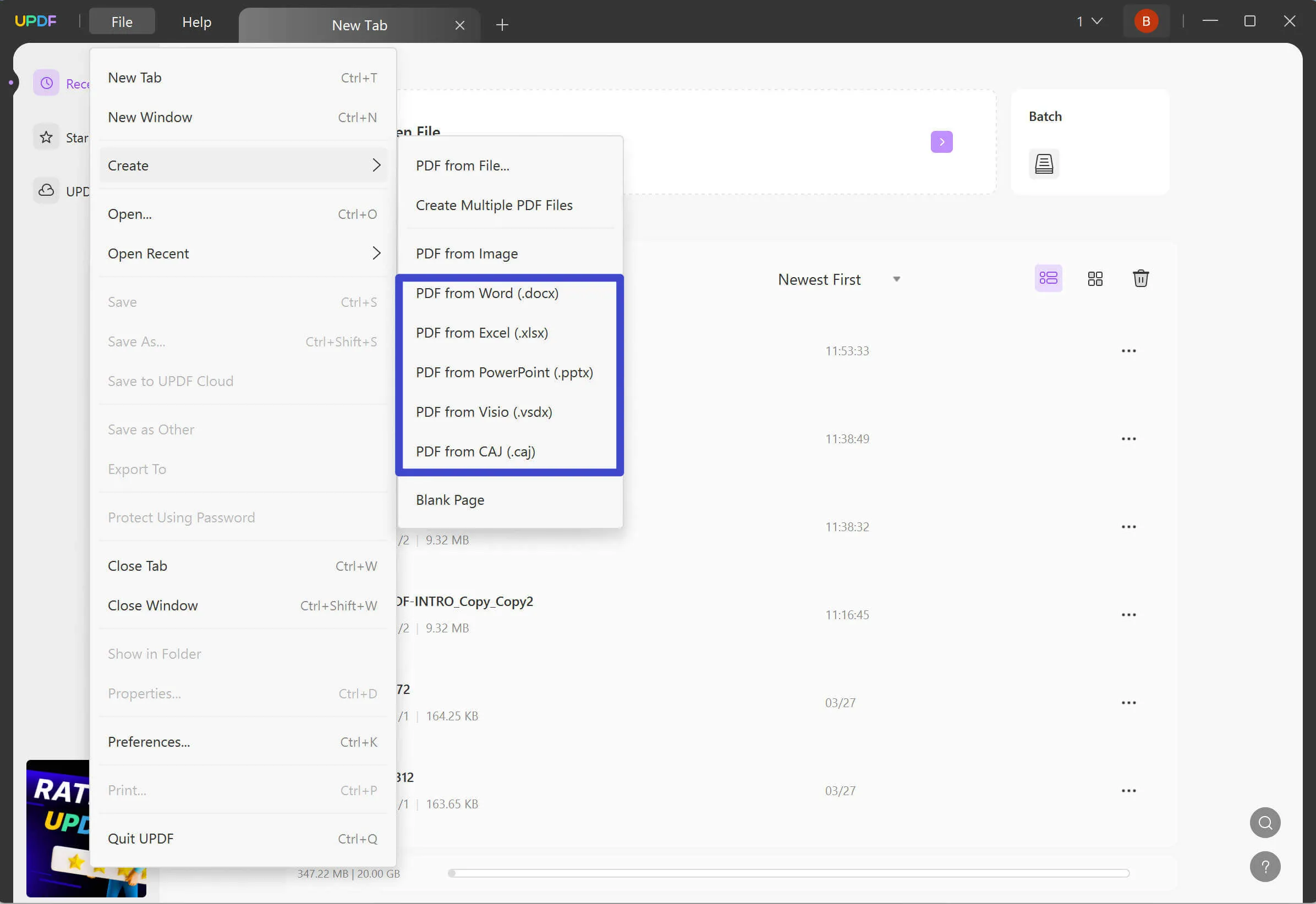This screenshot has height=904, width=1316.
Task: Click the Recent files sidebar icon
Action: pyautogui.click(x=46, y=83)
